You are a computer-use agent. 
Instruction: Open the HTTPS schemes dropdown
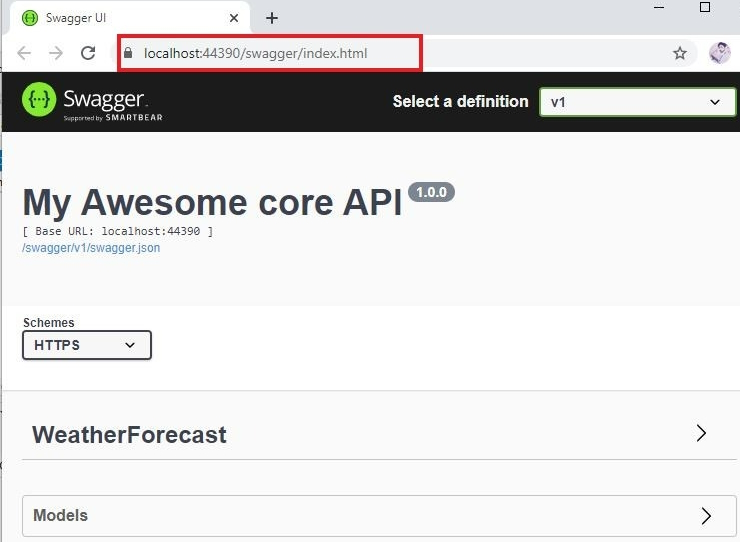(x=87, y=345)
